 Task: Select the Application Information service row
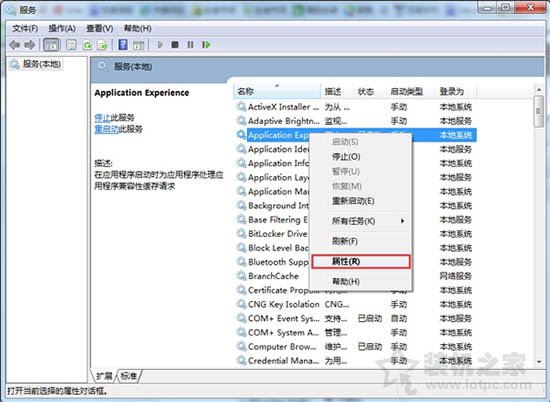pos(356,163)
